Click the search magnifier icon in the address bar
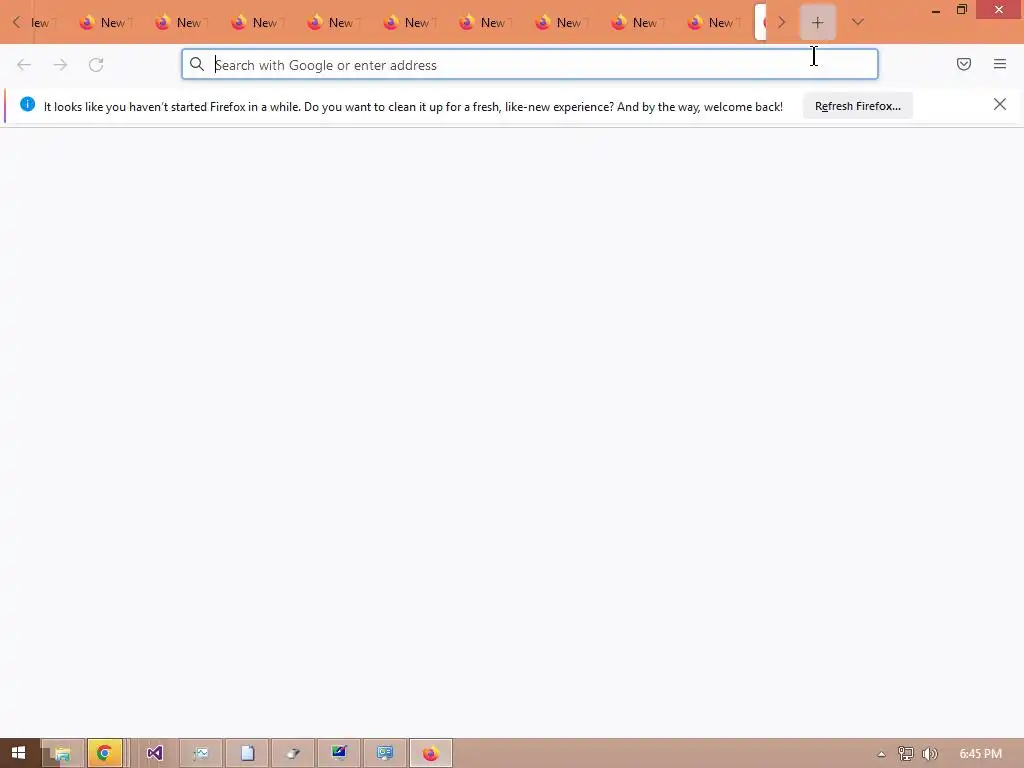Screen dimensions: 1024x768 click(x=197, y=64)
